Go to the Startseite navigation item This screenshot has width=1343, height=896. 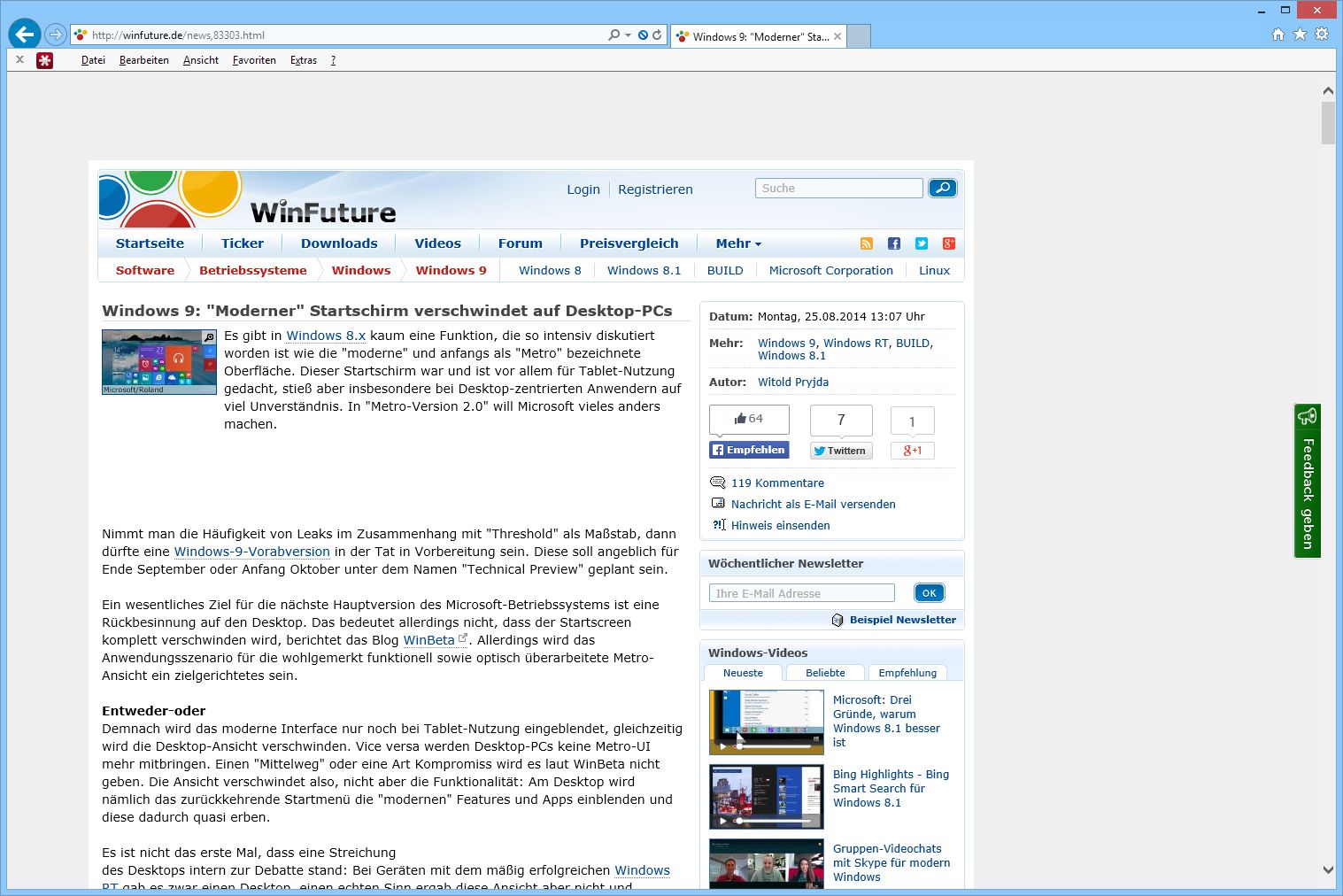tap(150, 243)
